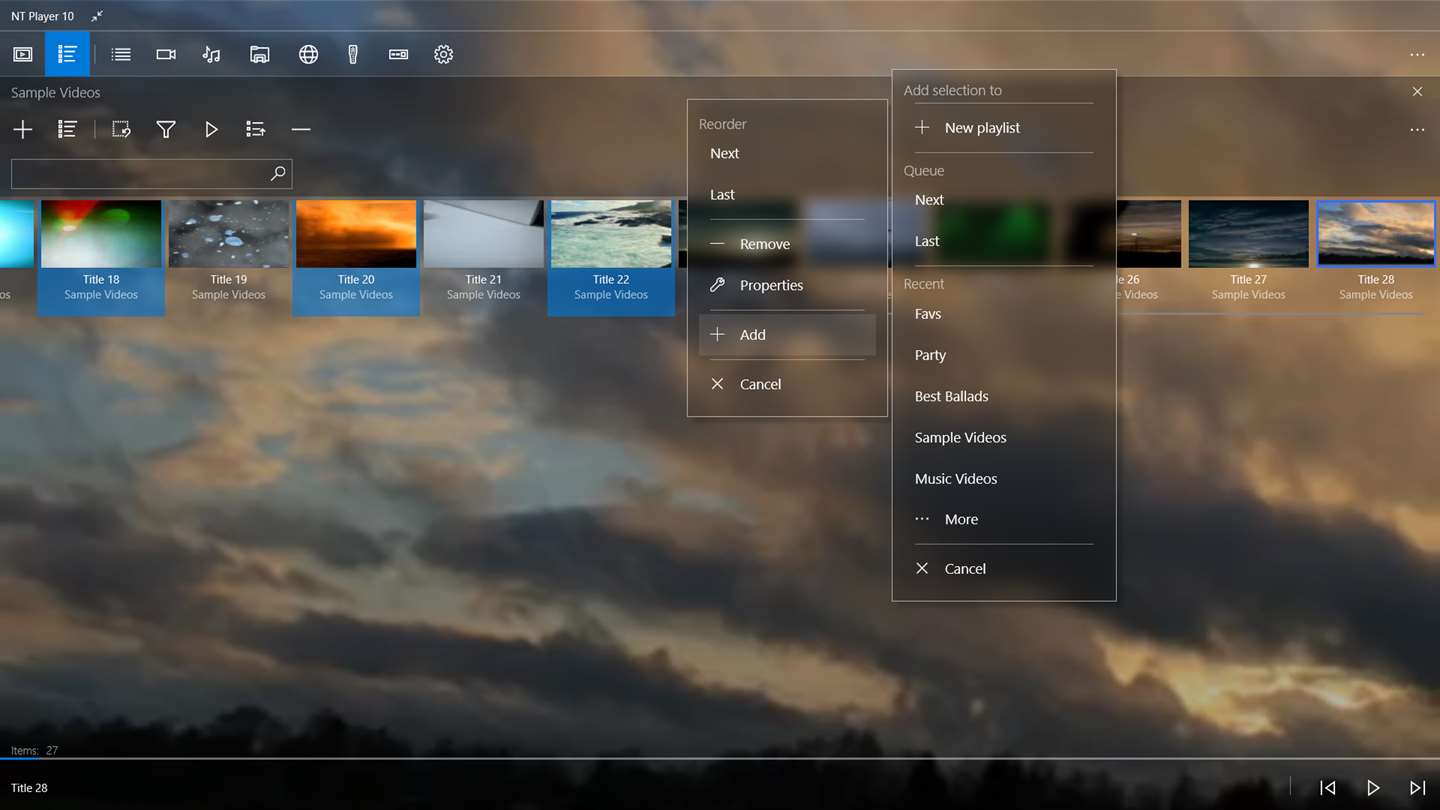Open the settings gear icon
Viewport: 1440px width, 810px height.
coord(444,54)
